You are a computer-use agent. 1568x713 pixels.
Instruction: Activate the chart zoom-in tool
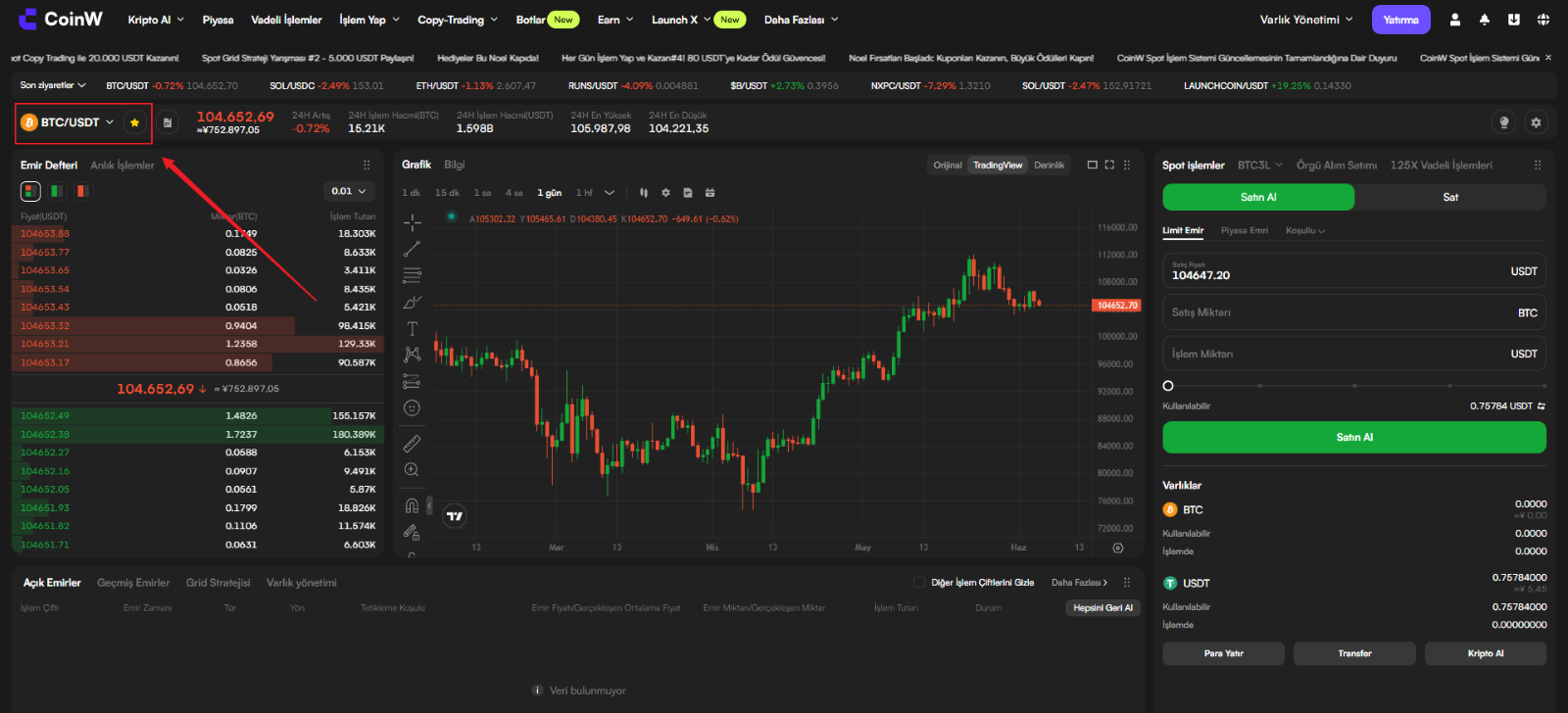click(413, 470)
